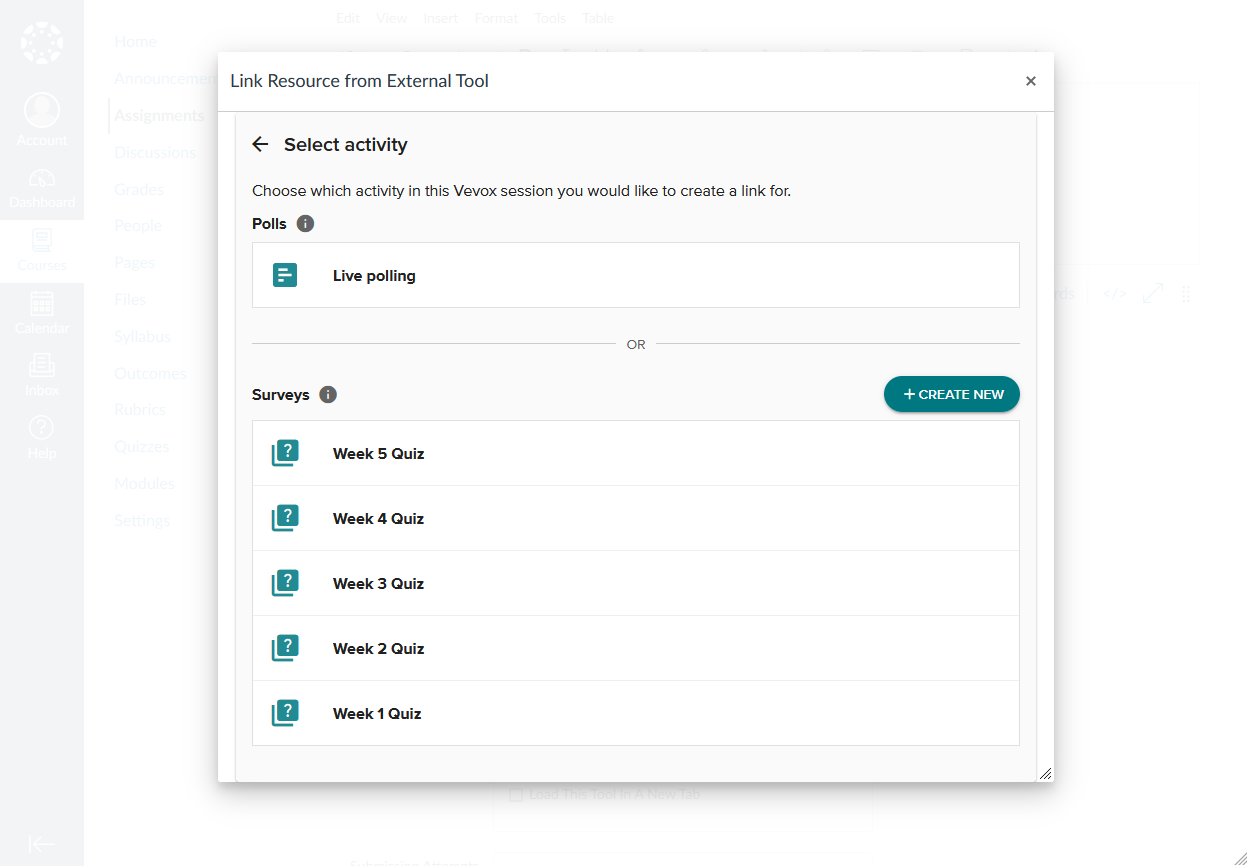The height and width of the screenshot is (866, 1248).
Task: Click the back arrow on Select activity
Action: tap(260, 143)
